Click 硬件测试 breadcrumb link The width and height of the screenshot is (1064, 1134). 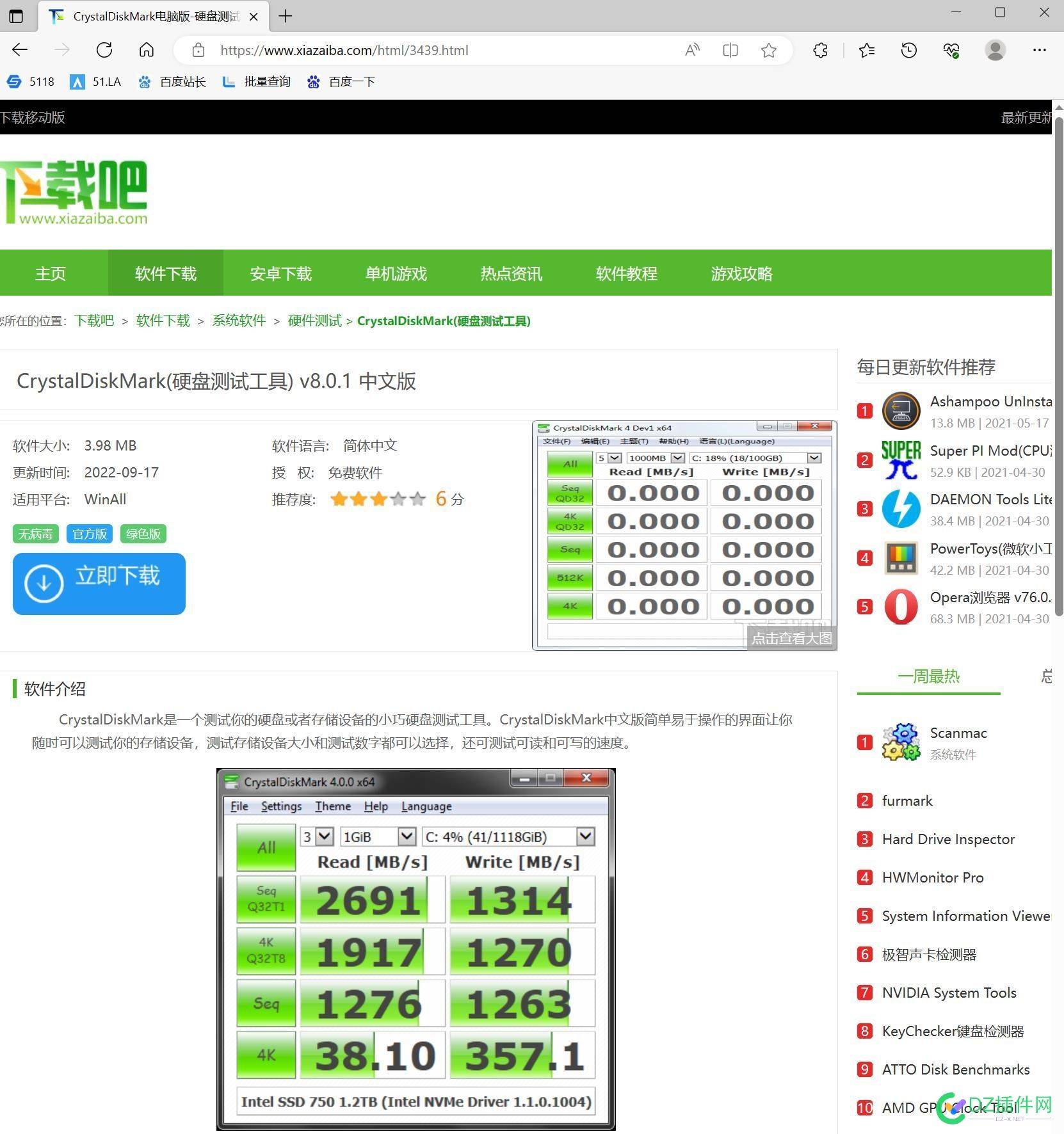pyautogui.click(x=314, y=321)
